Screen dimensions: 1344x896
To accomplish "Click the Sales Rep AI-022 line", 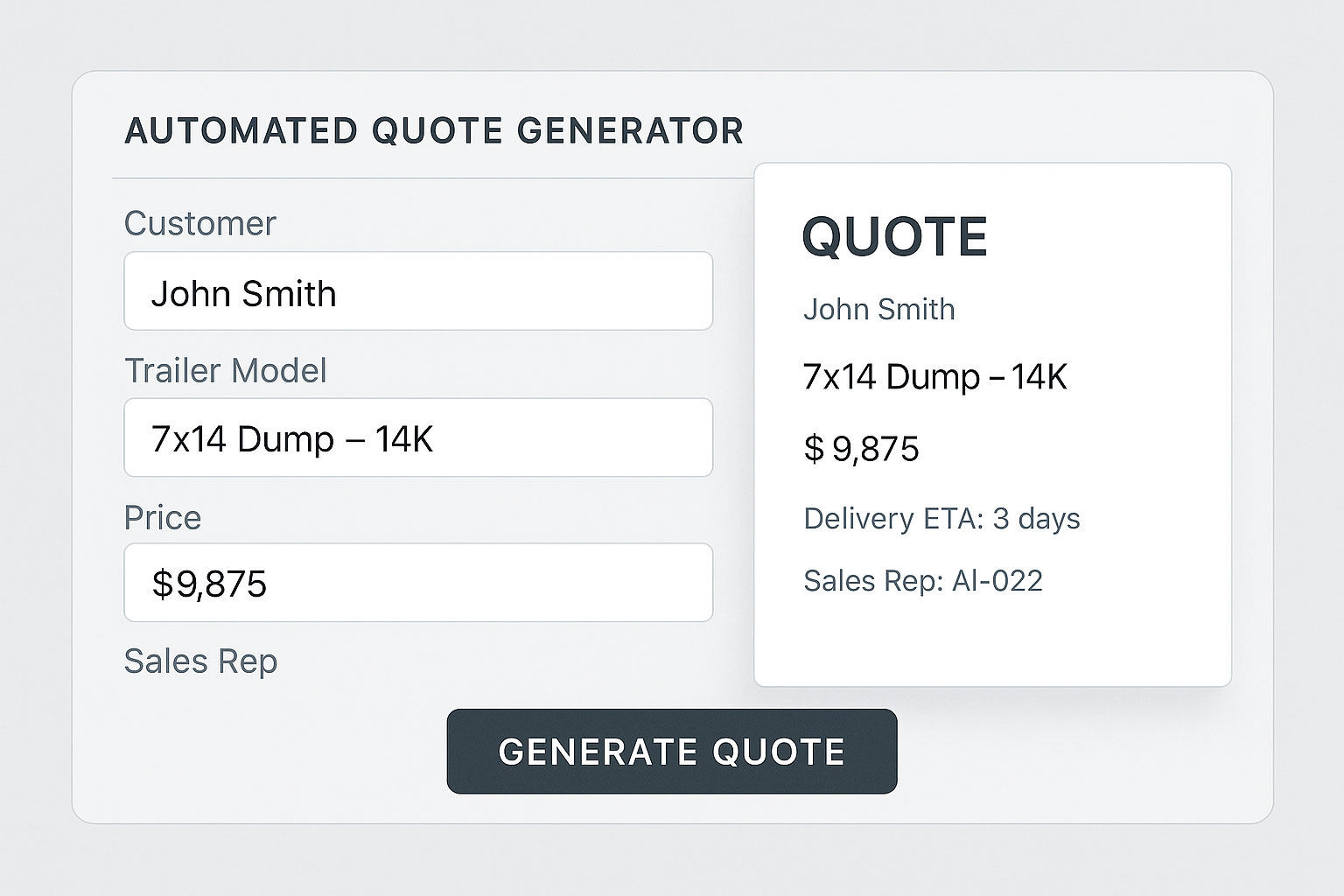I will 923,581.
